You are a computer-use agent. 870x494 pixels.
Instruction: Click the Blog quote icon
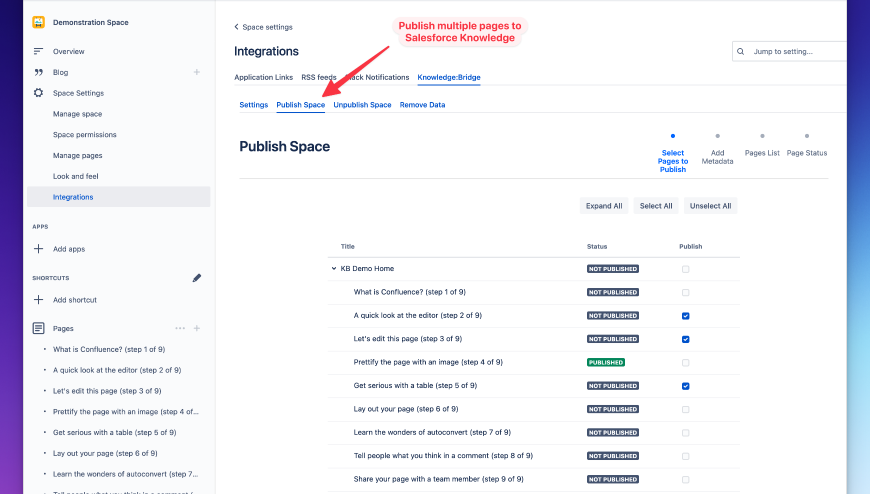tap(38, 72)
